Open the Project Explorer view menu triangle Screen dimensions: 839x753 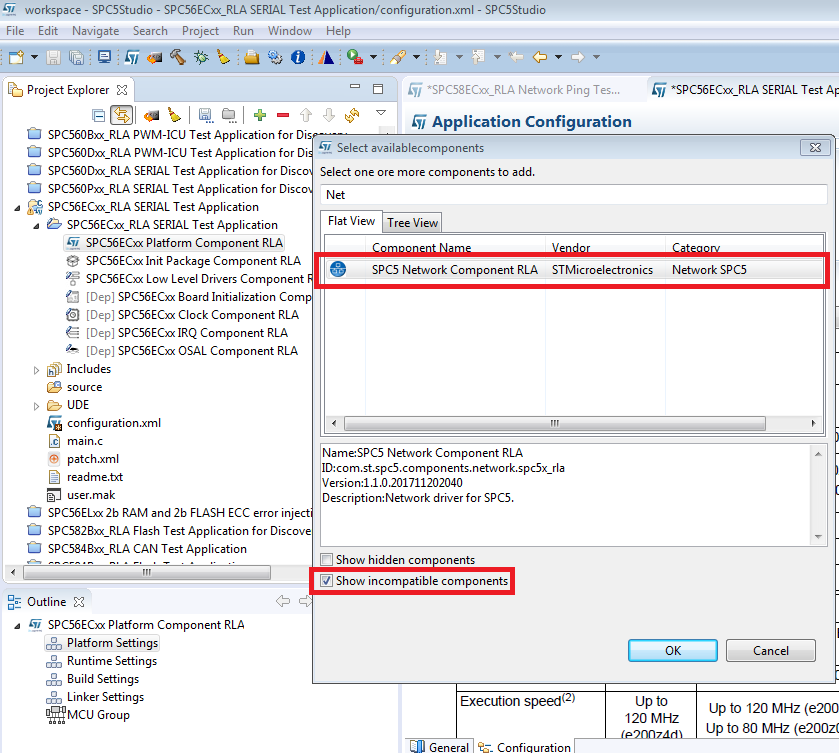pos(381,112)
